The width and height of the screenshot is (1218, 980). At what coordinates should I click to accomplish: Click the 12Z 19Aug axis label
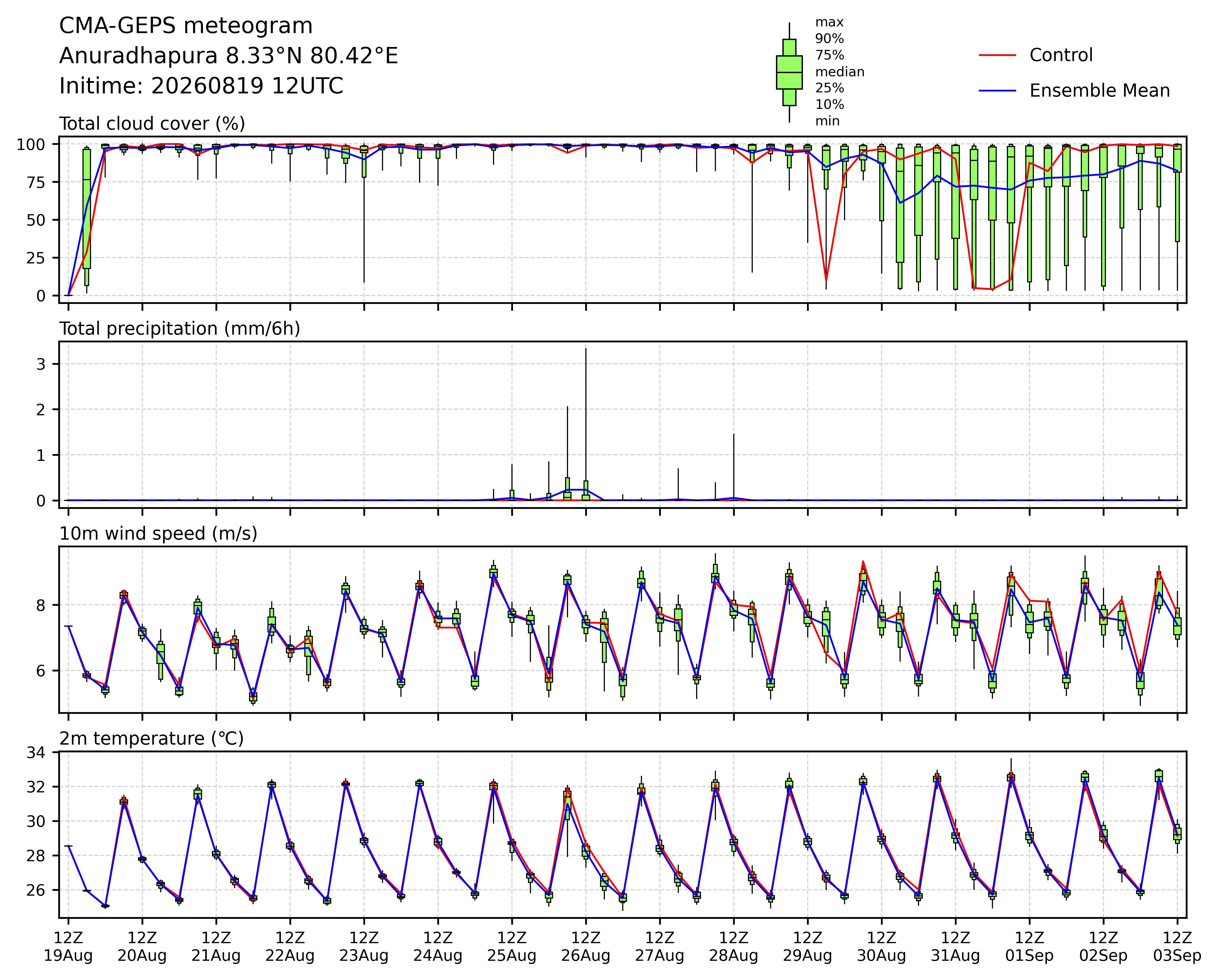[68, 947]
